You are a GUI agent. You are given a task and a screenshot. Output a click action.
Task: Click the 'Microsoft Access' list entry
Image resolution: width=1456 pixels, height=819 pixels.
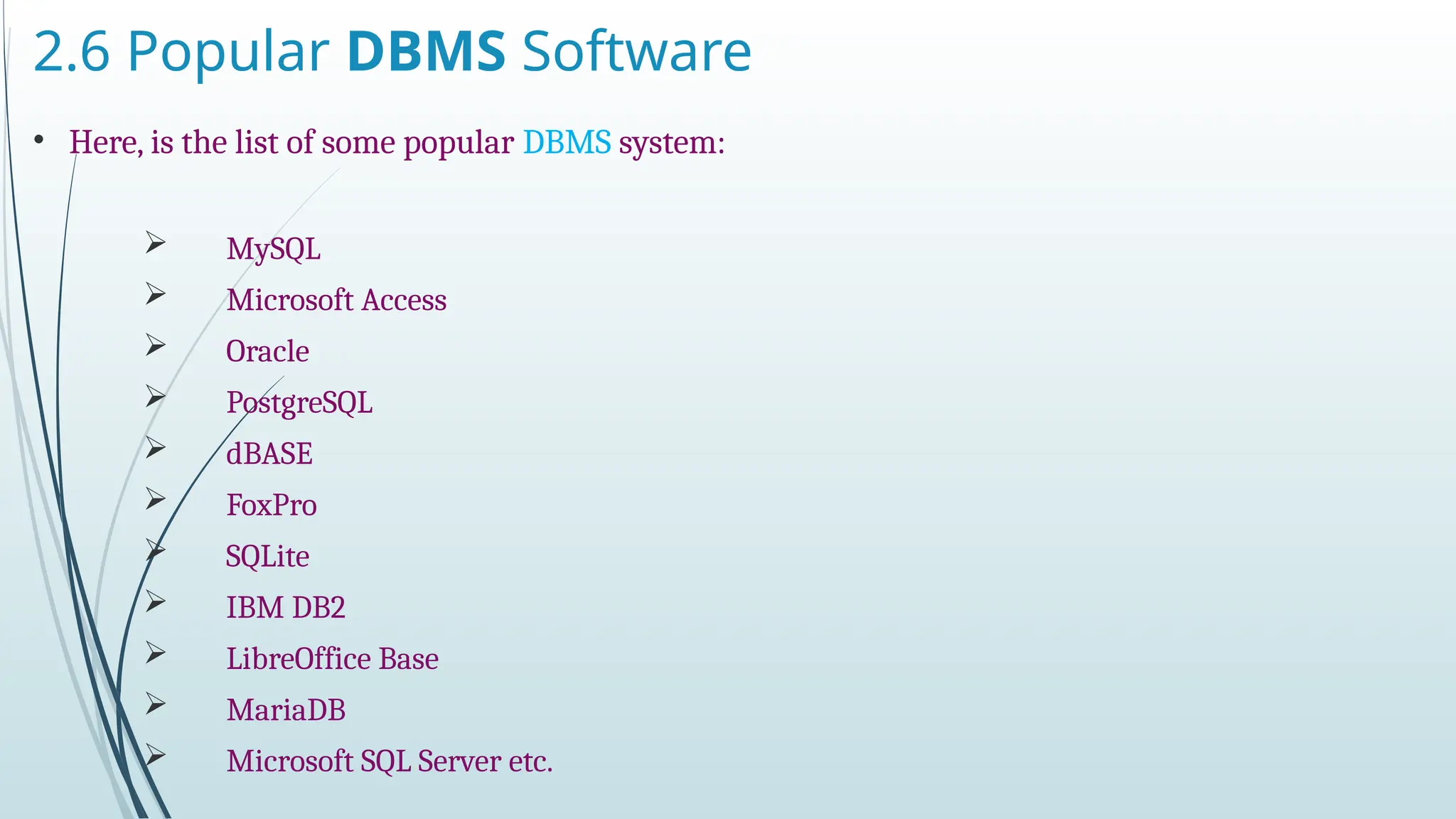336,300
